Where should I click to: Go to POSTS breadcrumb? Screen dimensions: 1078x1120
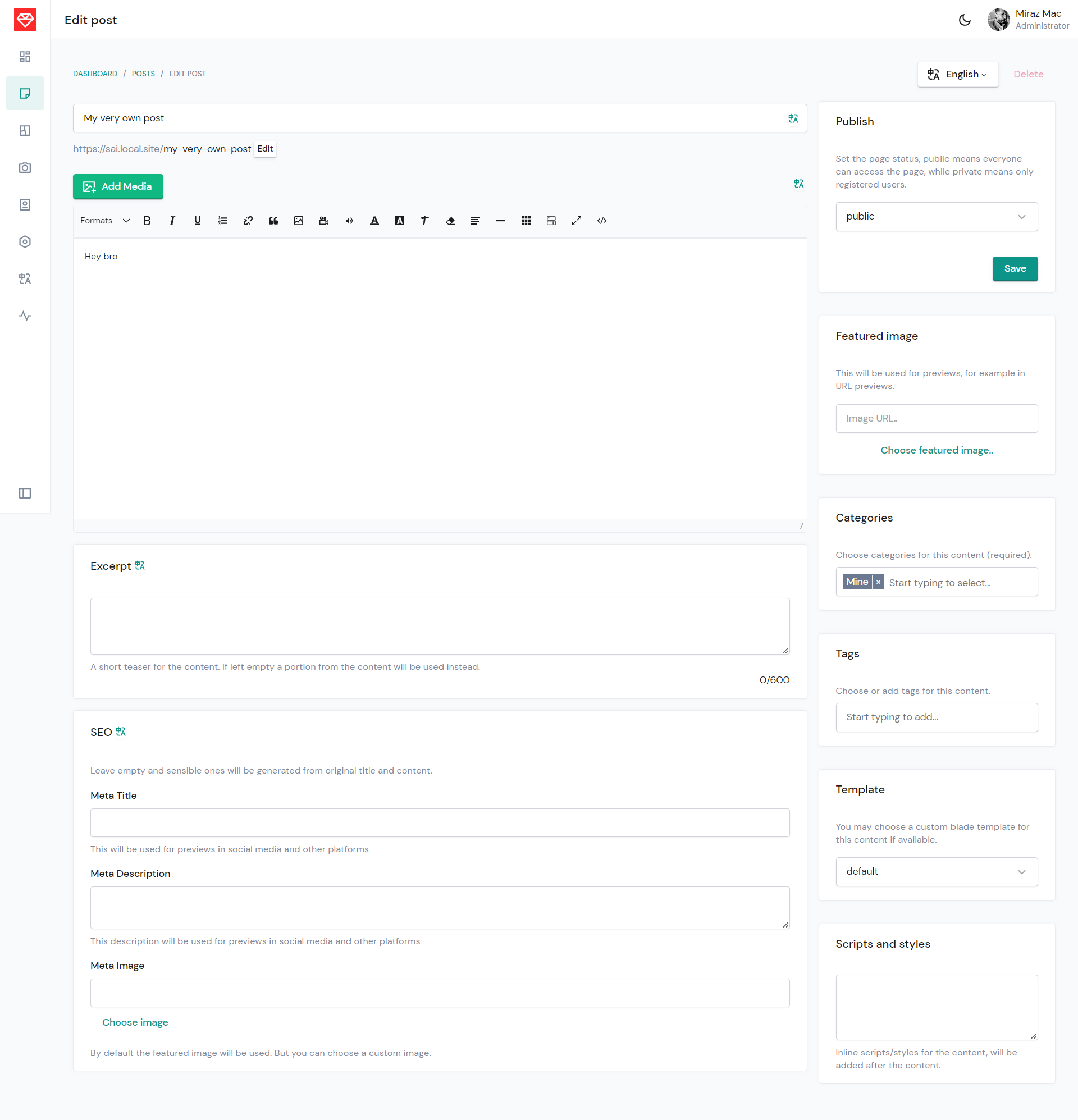(x=144, y=74)
